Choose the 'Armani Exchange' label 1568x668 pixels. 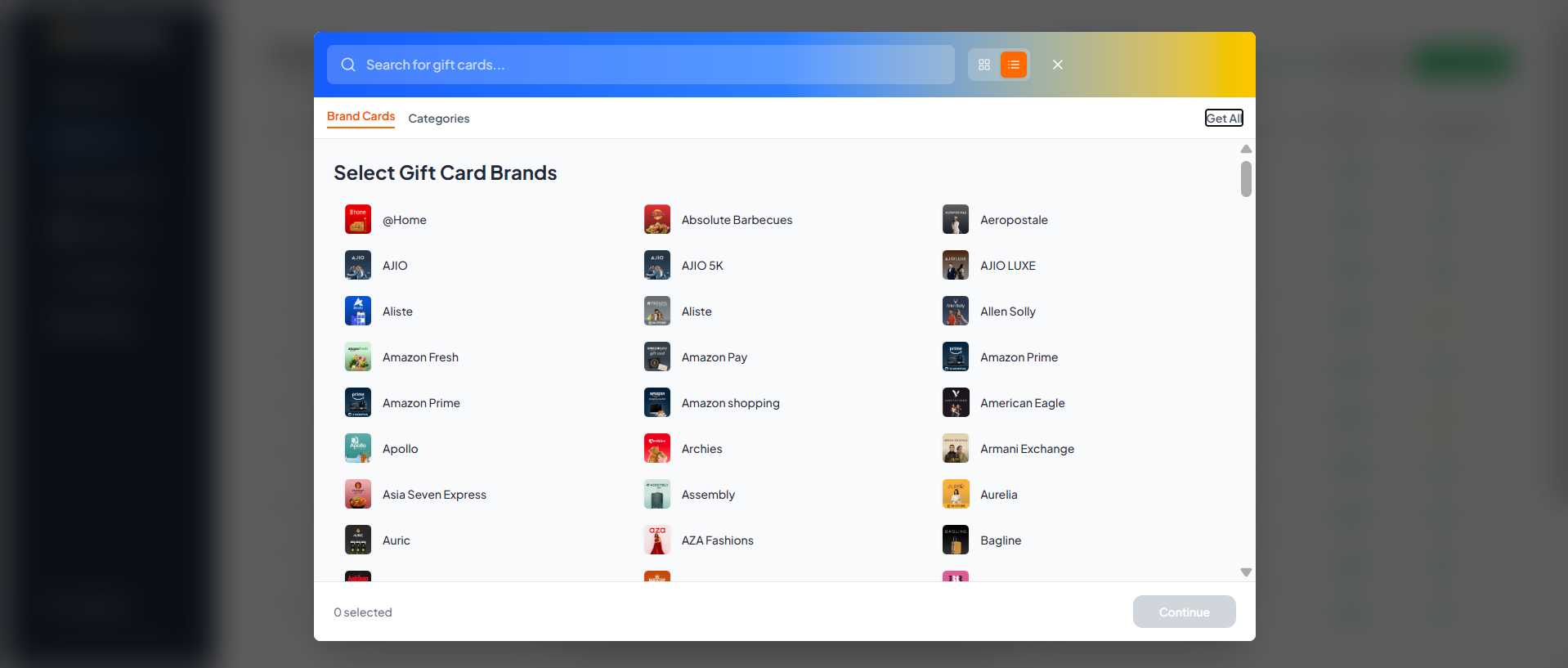tap(1028, 449)
